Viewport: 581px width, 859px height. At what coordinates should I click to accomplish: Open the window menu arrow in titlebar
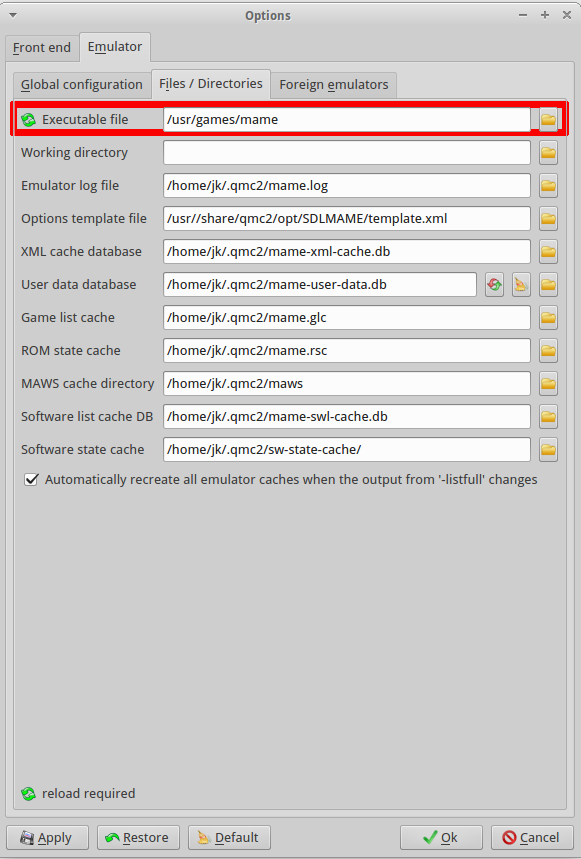point(13,15)
